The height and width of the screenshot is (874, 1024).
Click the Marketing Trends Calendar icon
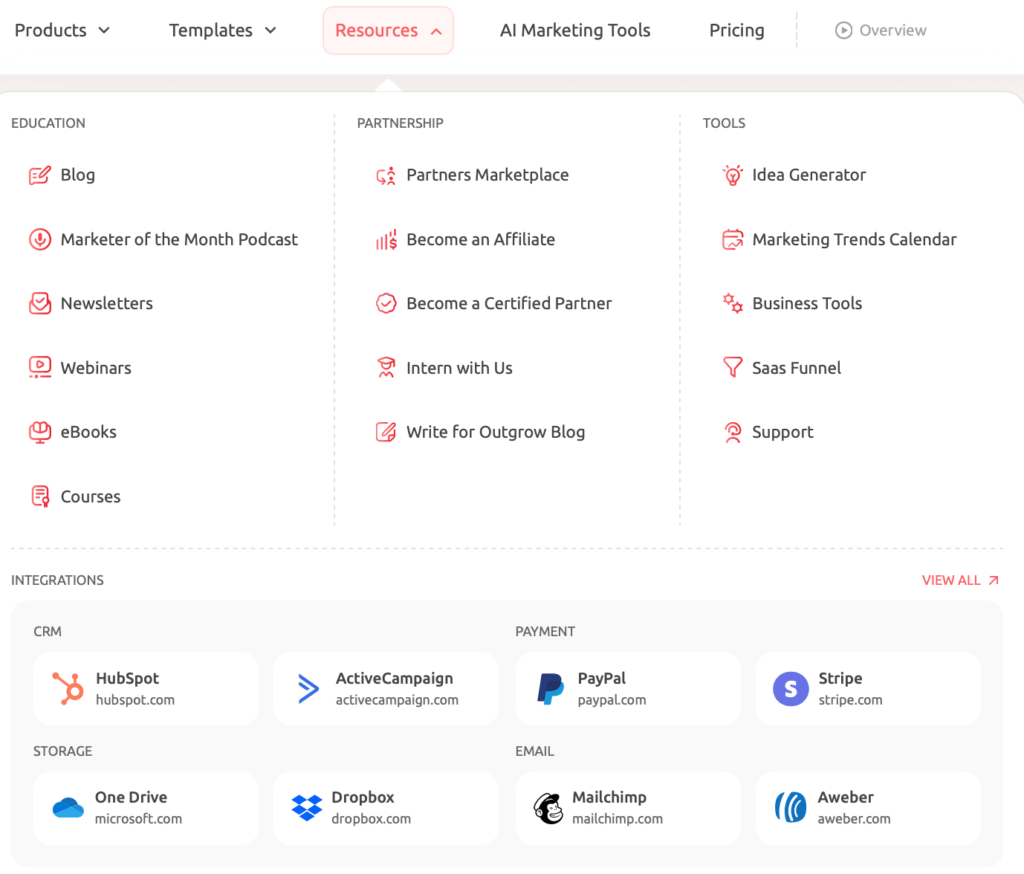pyautogui.click(x=732, y=240)
